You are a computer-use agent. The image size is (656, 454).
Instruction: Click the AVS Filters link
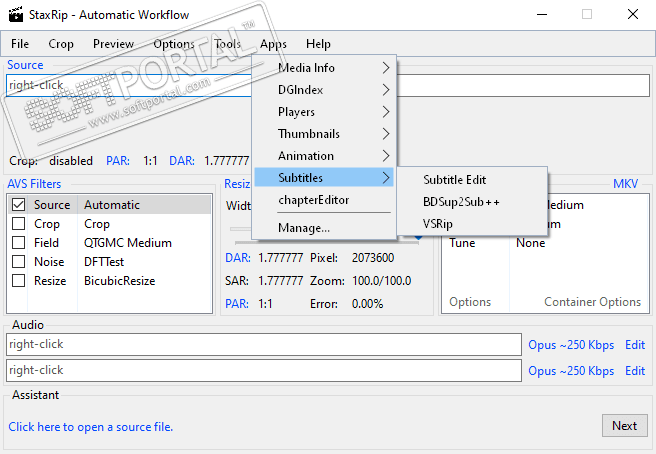click(34, 184)
